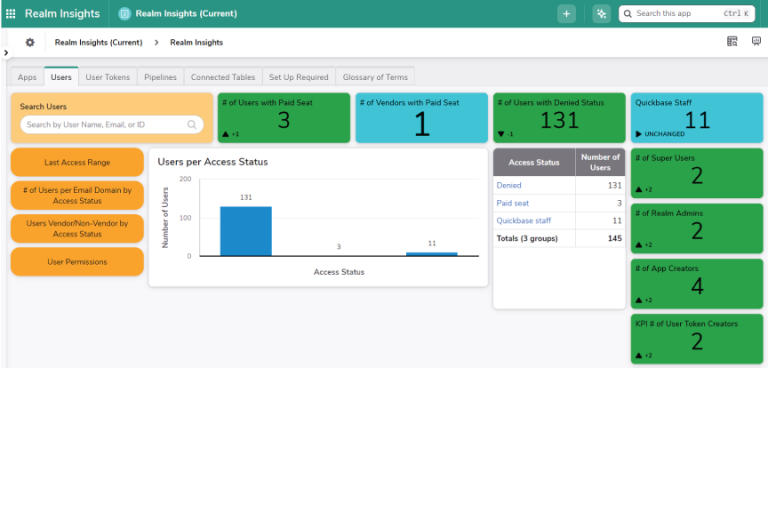Click the Denied bar in the chart
Image resolution: width=768 pixels, height=512 pixels.
pyautogui.click(x=246, y=231)
